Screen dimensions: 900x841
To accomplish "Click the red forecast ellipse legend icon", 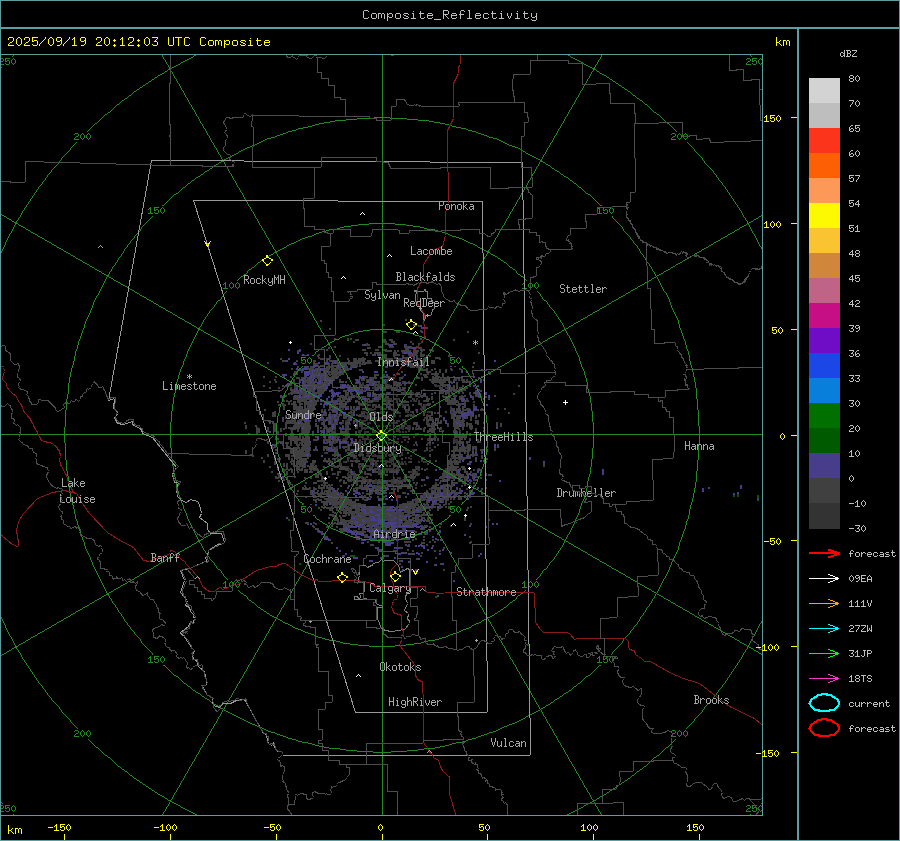I will [824, 728].
